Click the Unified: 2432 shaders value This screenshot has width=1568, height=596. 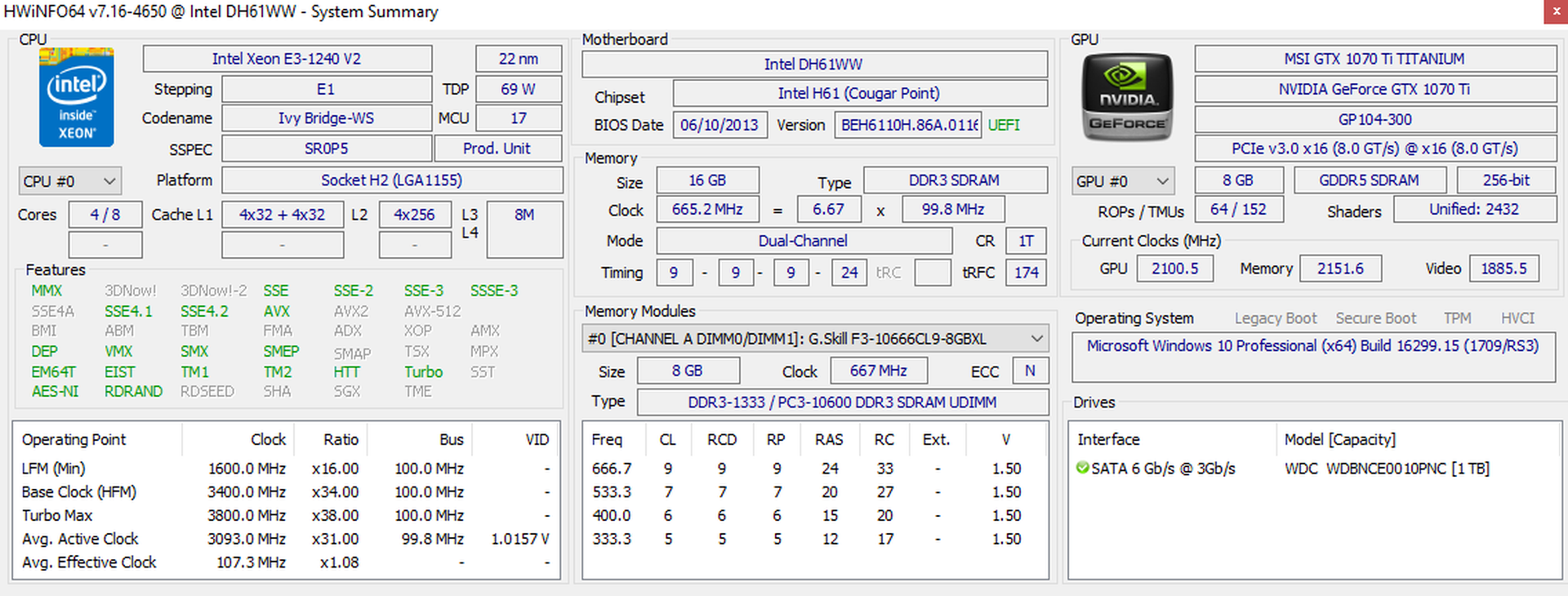[x=1474, y=209]
